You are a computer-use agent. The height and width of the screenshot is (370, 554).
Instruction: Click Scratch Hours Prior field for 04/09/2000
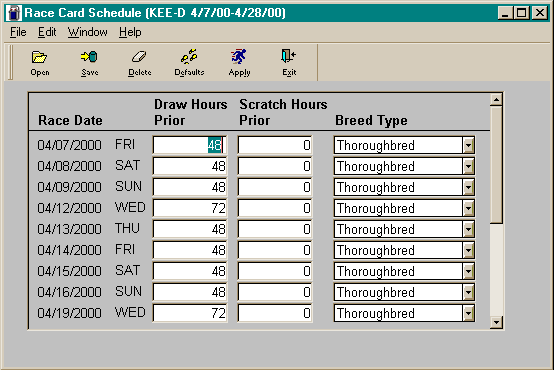pos(275,187)
